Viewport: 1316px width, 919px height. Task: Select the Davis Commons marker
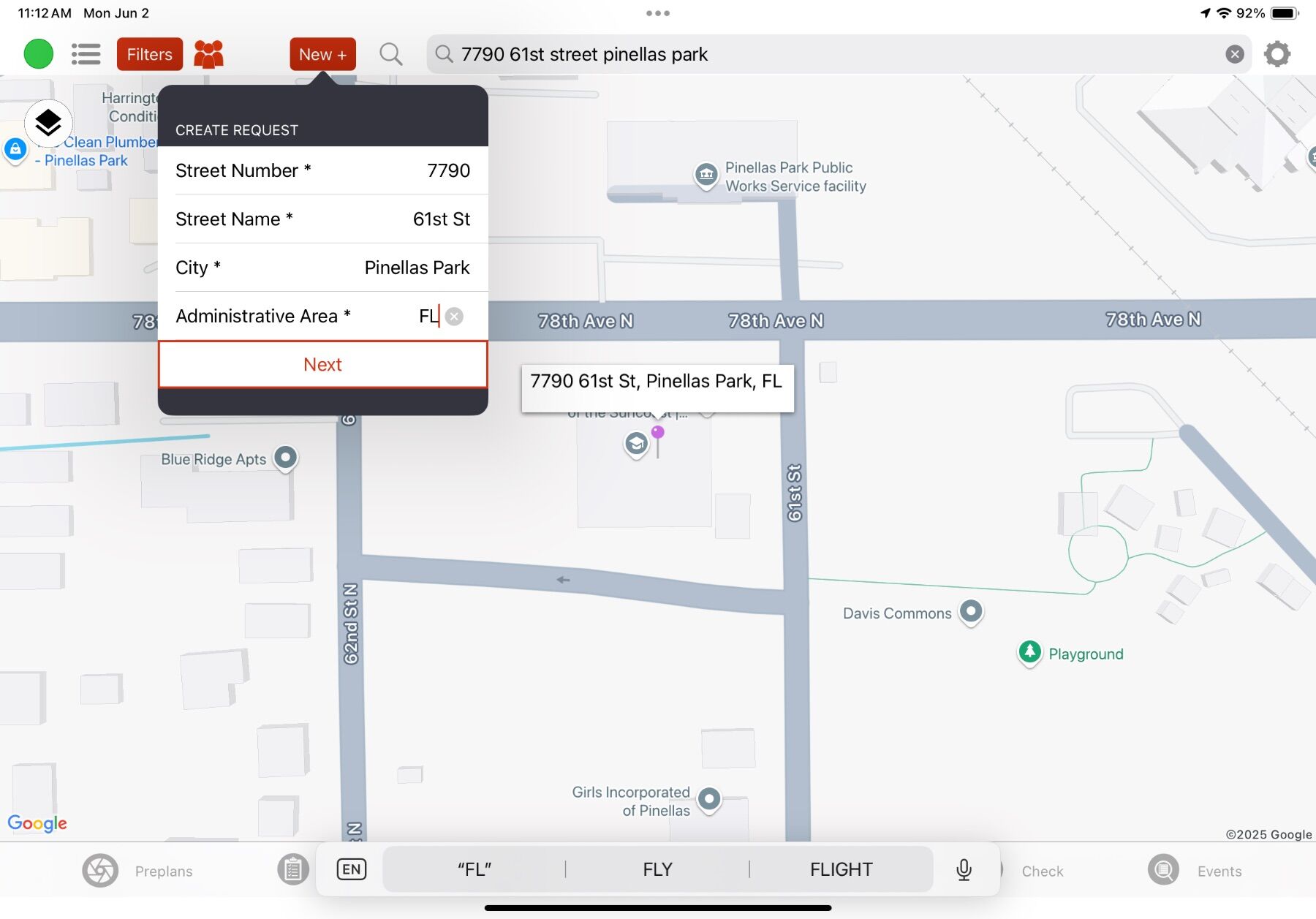coord(971,612)
